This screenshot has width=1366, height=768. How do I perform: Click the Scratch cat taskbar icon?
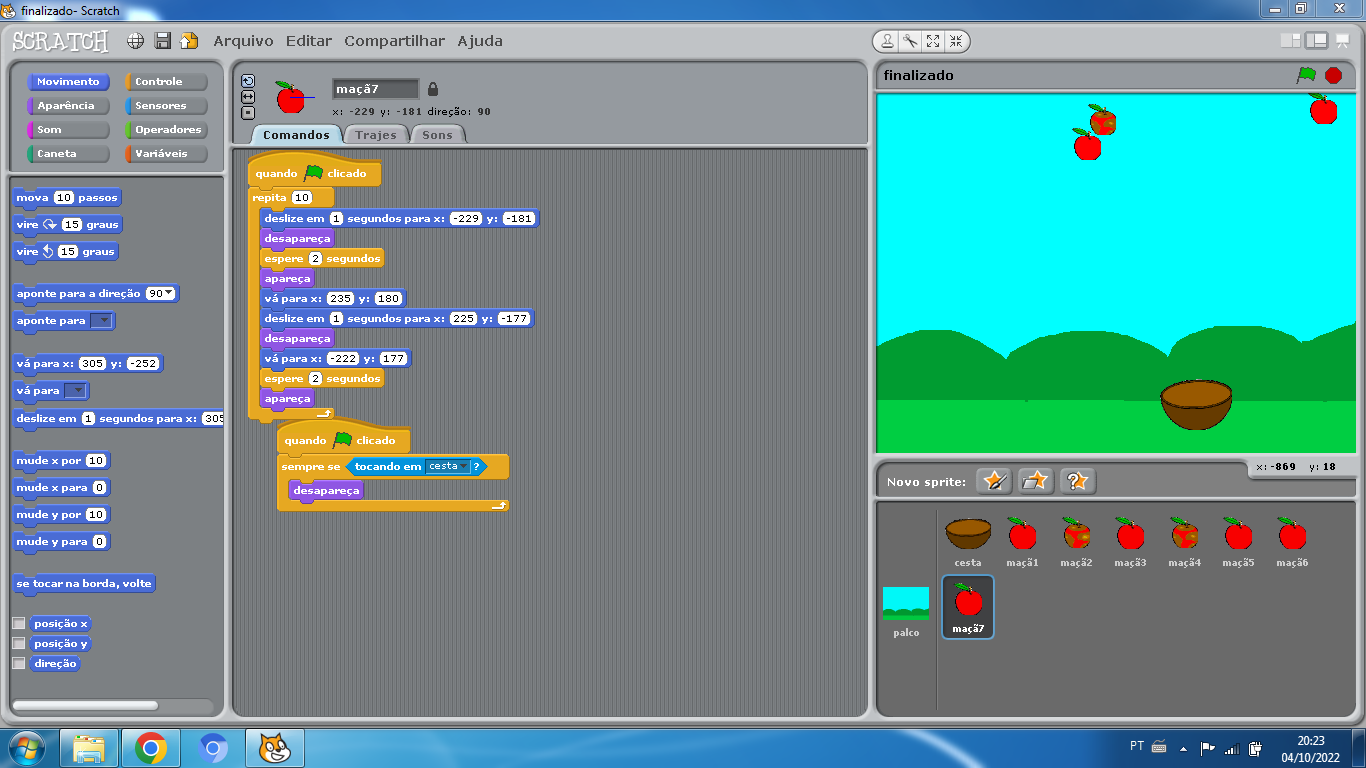pos(275,748)
